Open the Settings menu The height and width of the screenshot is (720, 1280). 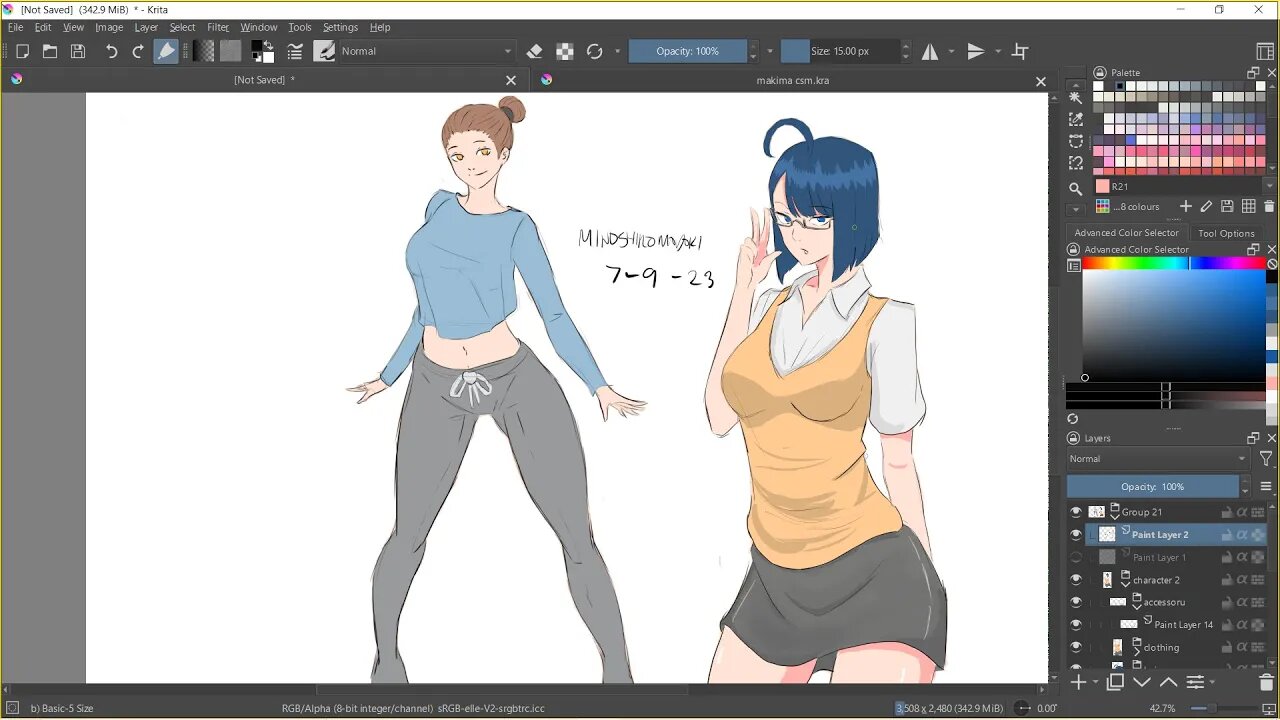click(340, 27)
